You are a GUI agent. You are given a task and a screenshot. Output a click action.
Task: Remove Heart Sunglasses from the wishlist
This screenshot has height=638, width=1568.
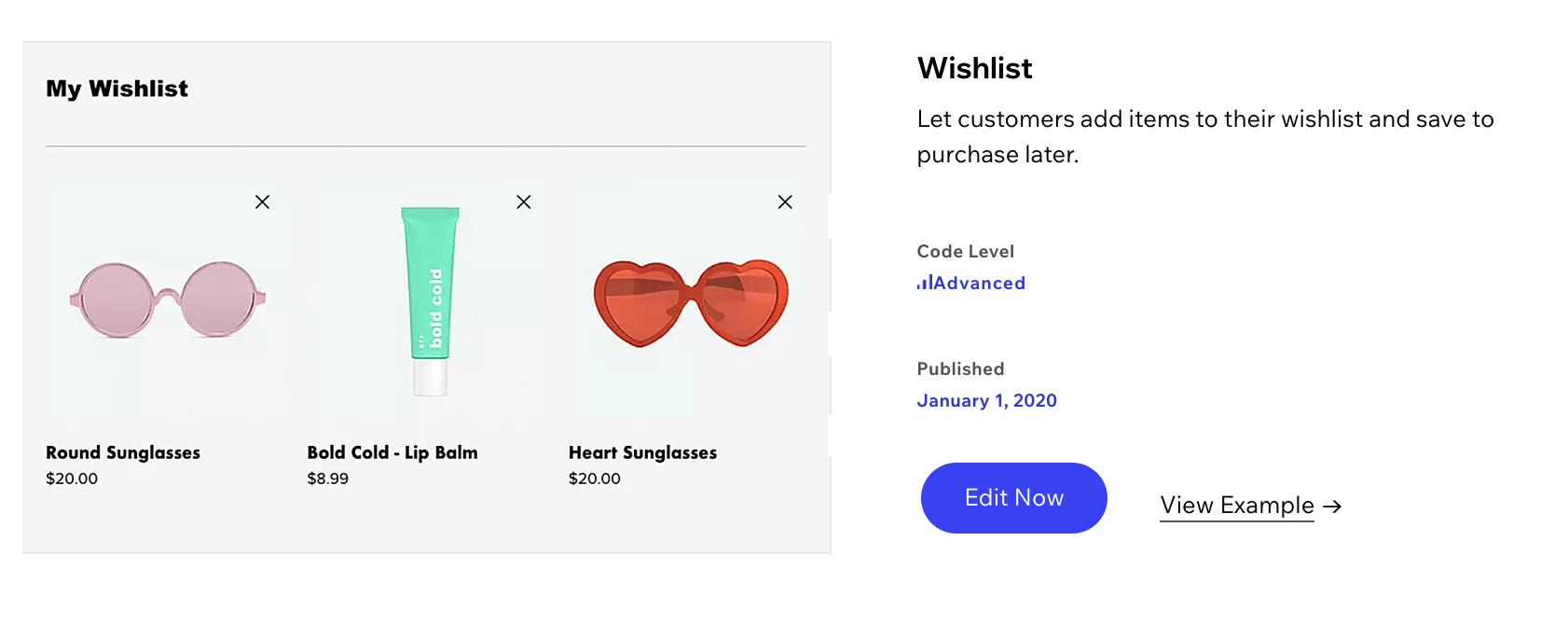[785, 201]
